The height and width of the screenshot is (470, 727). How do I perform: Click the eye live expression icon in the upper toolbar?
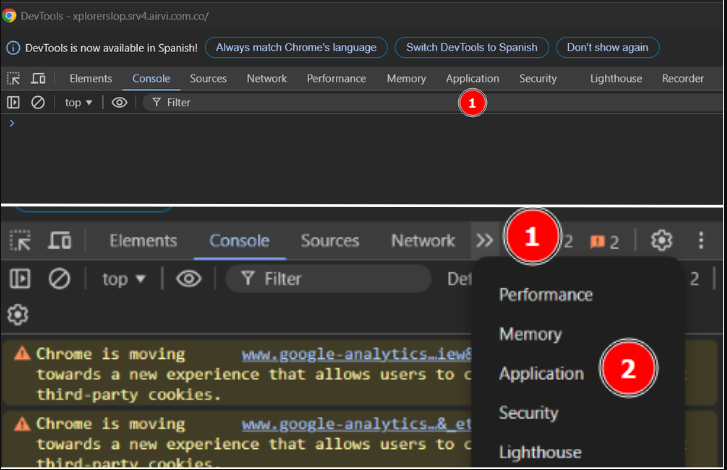[x=119, y=102]
